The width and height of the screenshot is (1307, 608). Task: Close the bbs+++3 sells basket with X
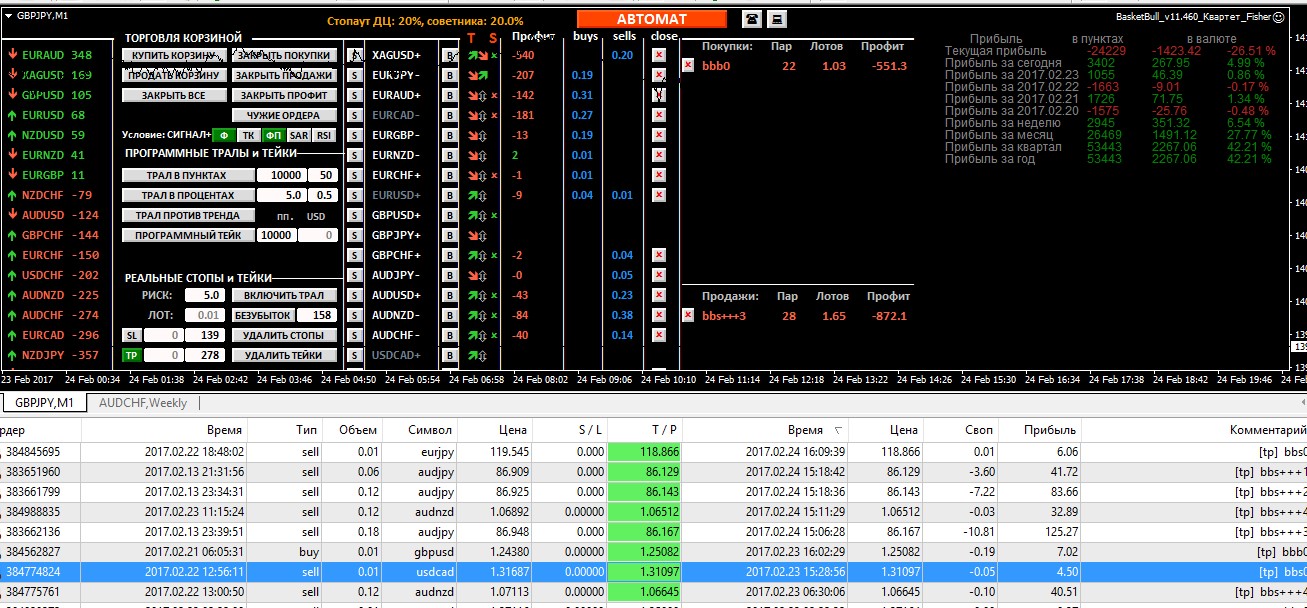click(688, 315)
